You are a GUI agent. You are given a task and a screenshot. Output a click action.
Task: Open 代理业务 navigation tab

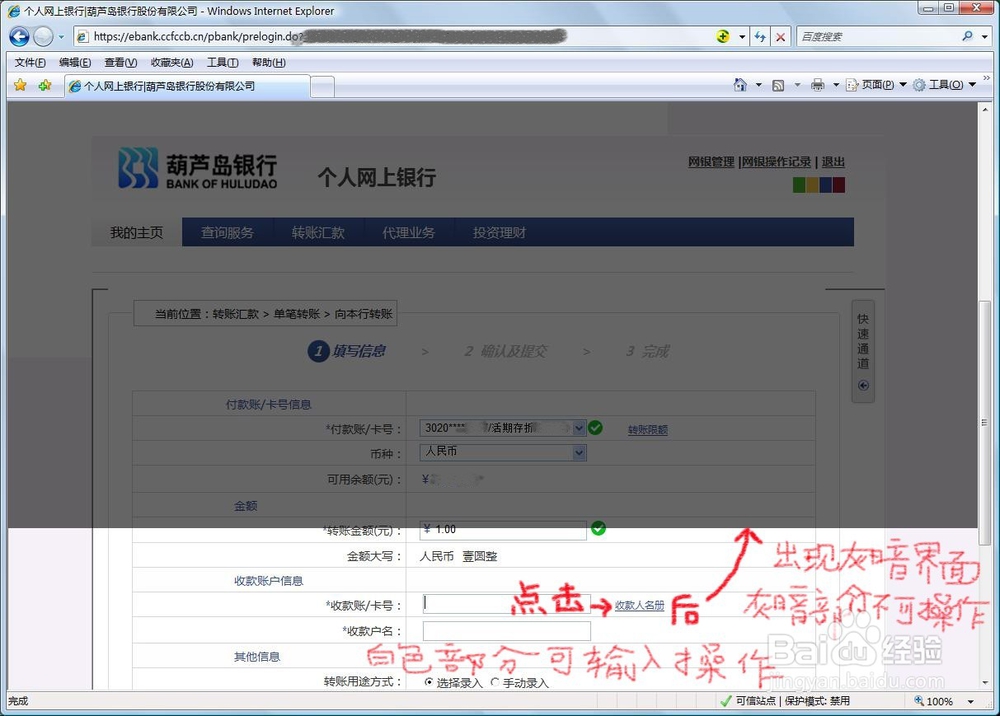click(x=409, y=233)
